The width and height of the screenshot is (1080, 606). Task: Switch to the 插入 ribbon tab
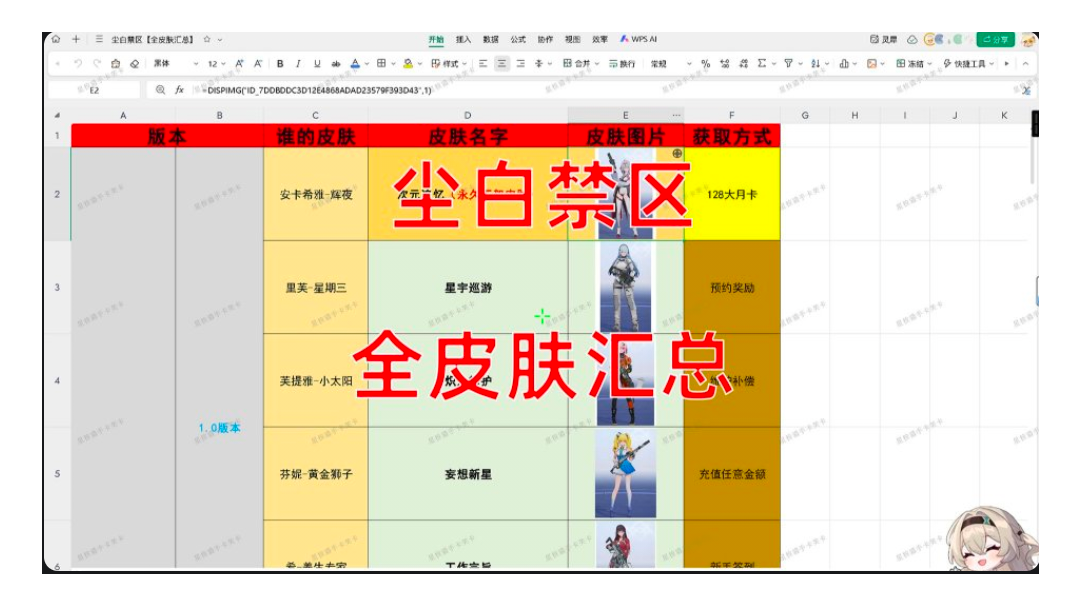click(463, 40)
